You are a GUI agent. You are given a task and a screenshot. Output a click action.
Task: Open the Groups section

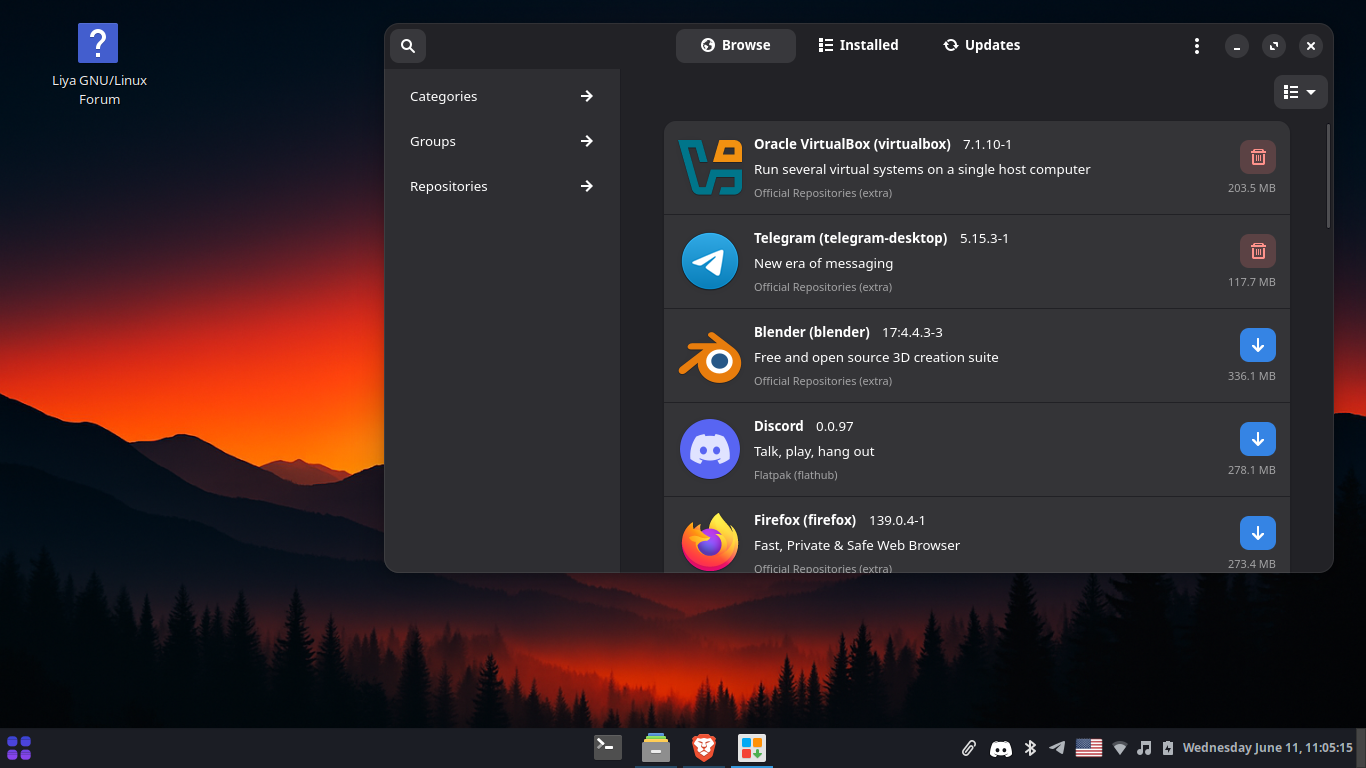point(500,141)
